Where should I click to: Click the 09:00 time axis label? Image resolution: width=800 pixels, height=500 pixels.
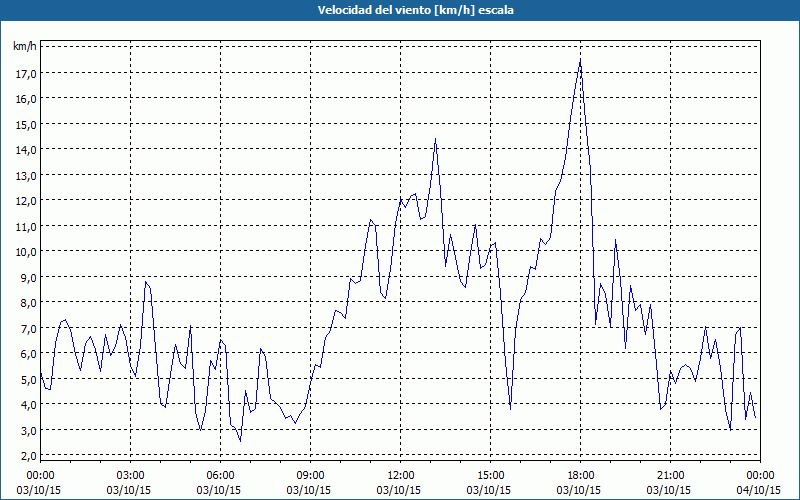tap(310, 476)
